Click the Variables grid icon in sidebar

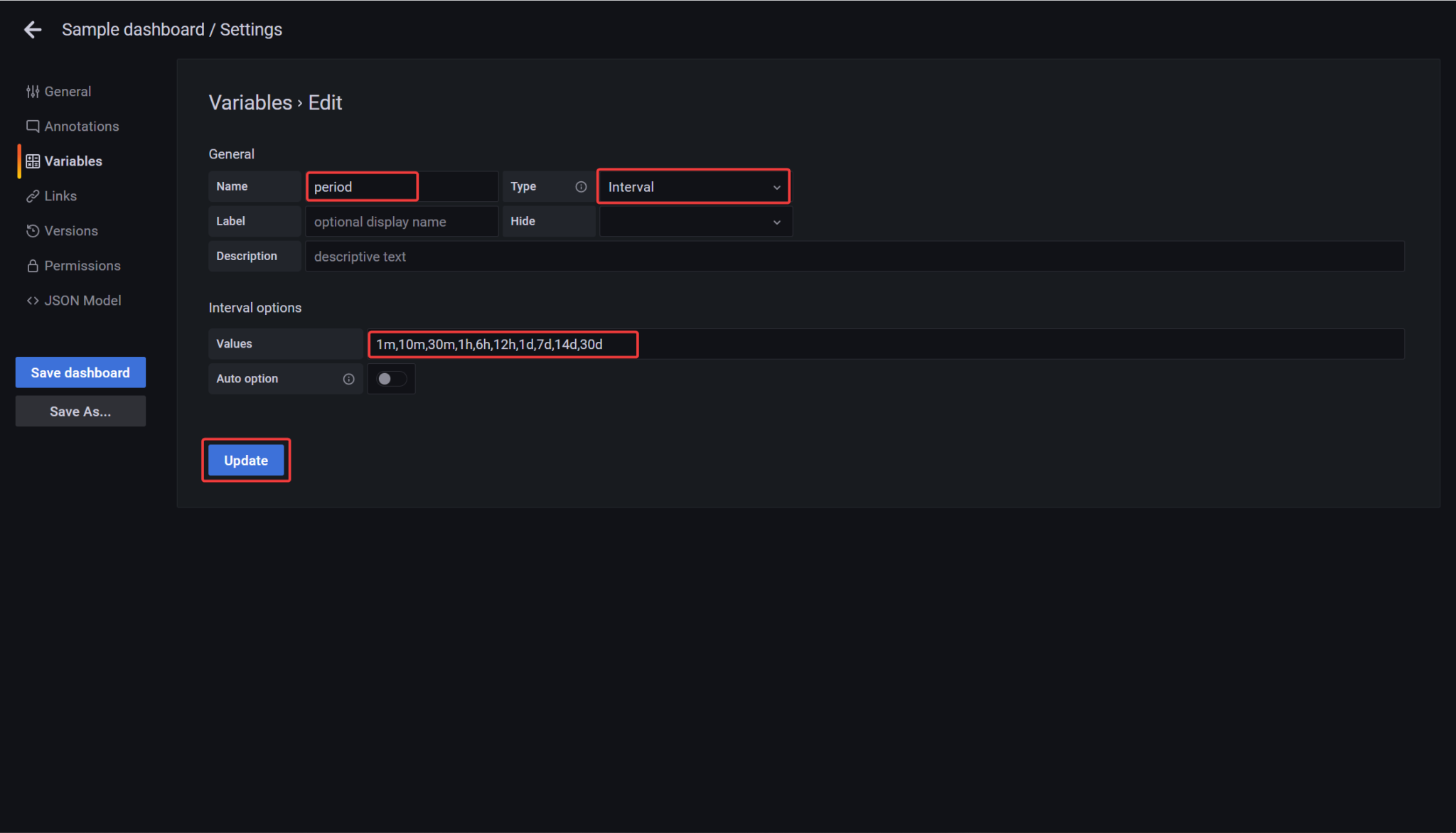33,161
